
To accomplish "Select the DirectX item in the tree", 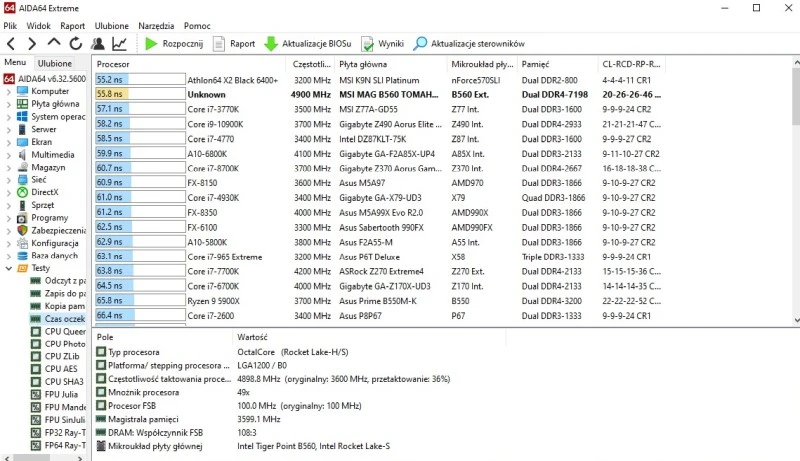I will [44, 192].
